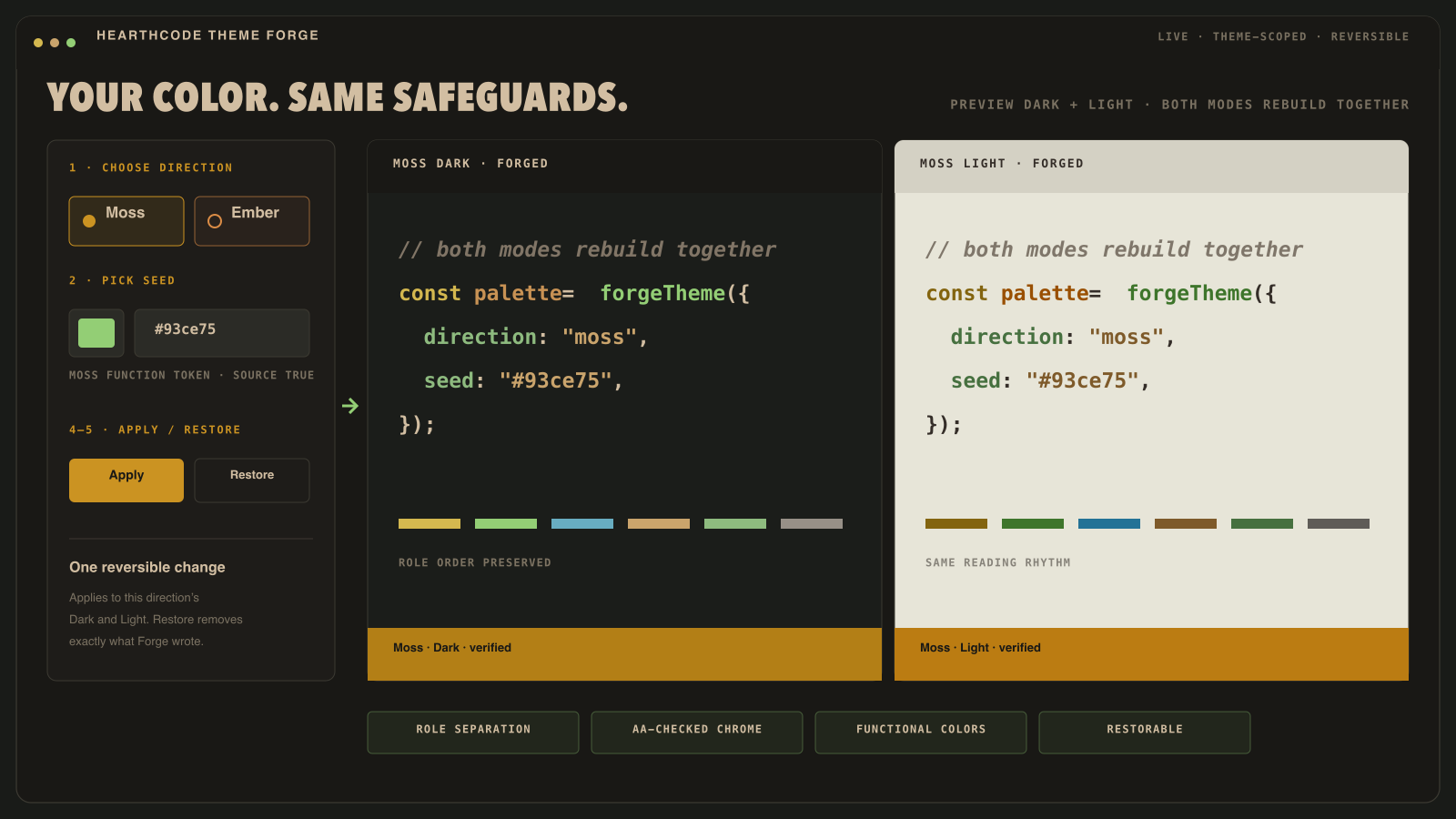Click the green window dot
1456x819 pixels.
click(71, 43)
